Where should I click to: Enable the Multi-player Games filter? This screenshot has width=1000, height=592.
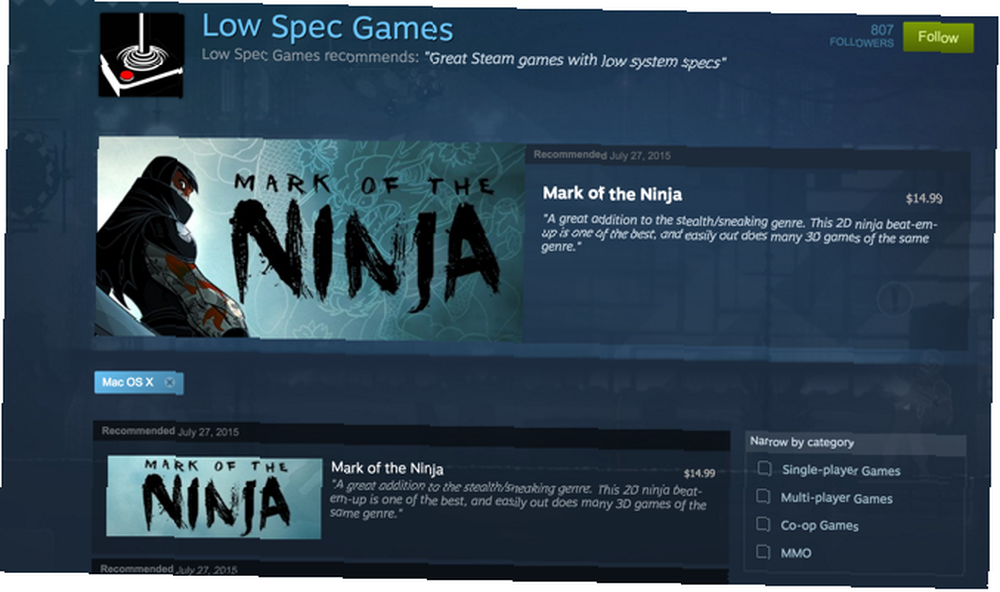pyautogui.click(x=763, y=496)
